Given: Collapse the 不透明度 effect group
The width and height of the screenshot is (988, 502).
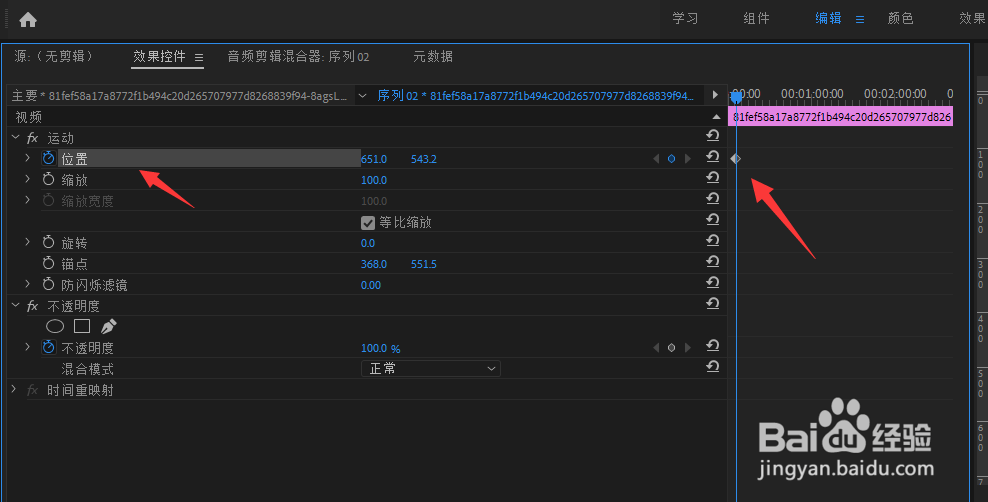Looking at the screenshot, I should tap(15, 305).
